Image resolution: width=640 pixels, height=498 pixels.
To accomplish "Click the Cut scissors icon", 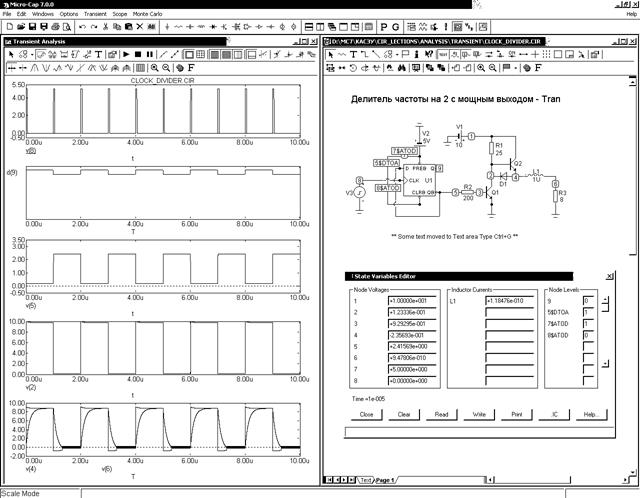I will click(x=105, y=27).
